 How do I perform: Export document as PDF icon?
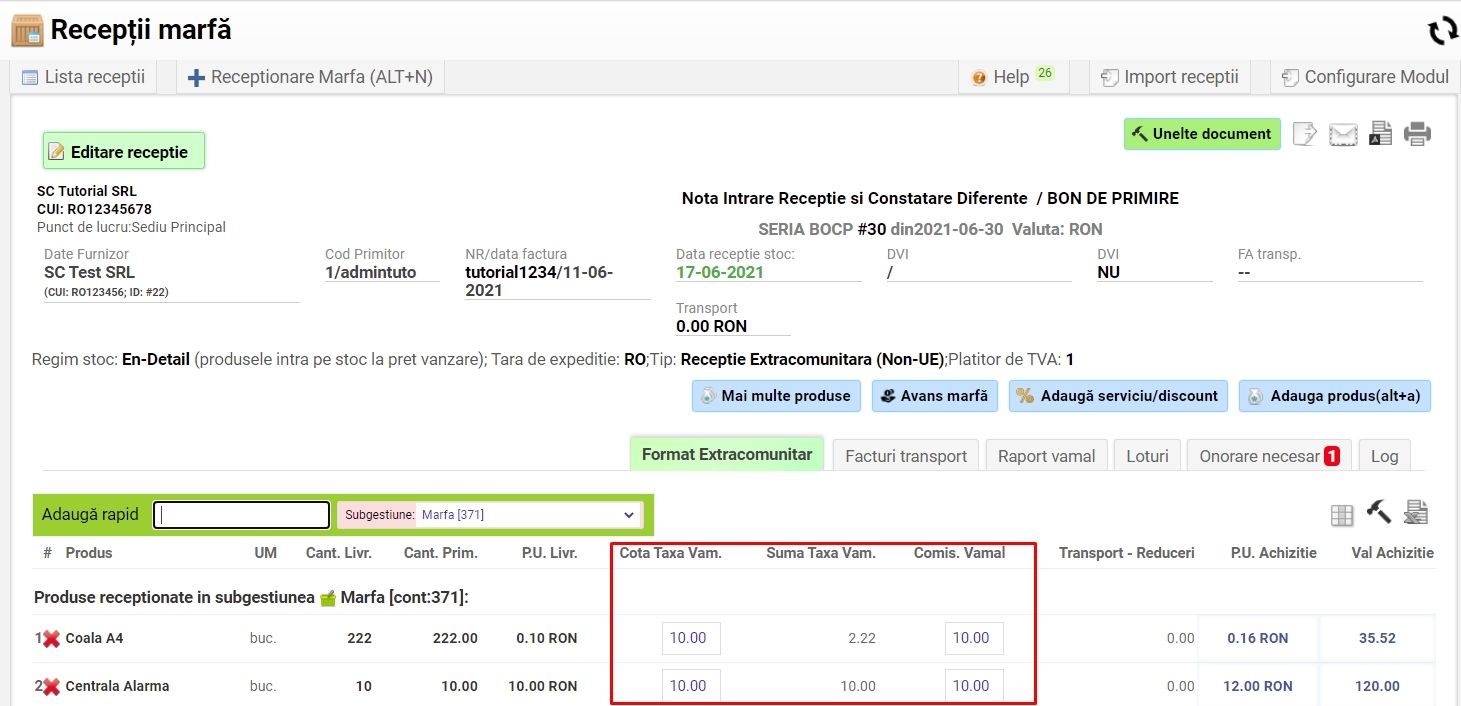[1381, 134]
